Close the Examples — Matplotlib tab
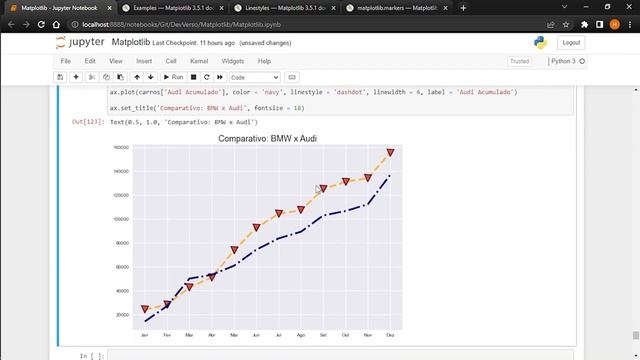This screenshot has width=640, height=360. pyautogui.click(x=221, y=8)
